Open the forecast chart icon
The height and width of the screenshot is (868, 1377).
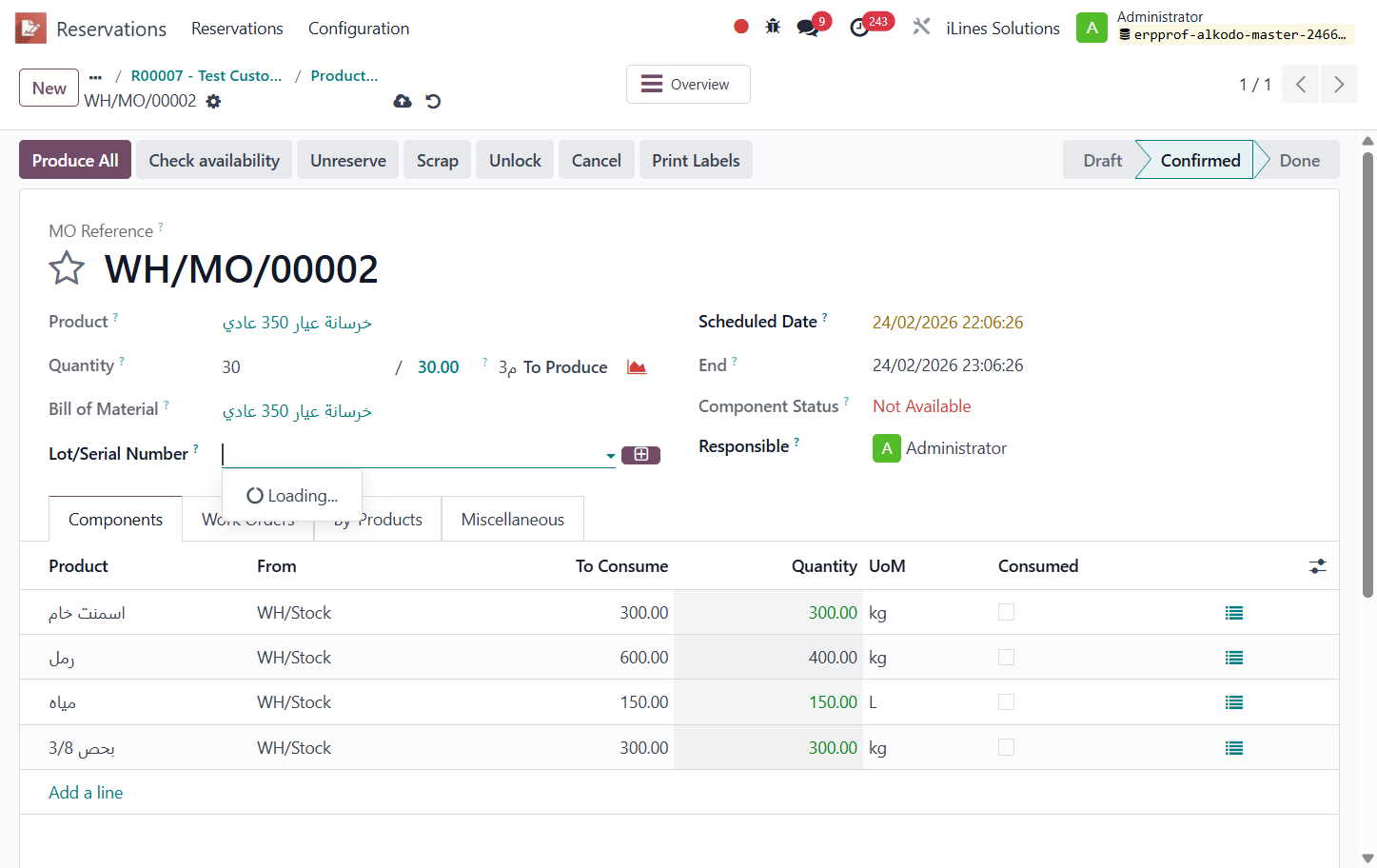click(x=637, y=367)
